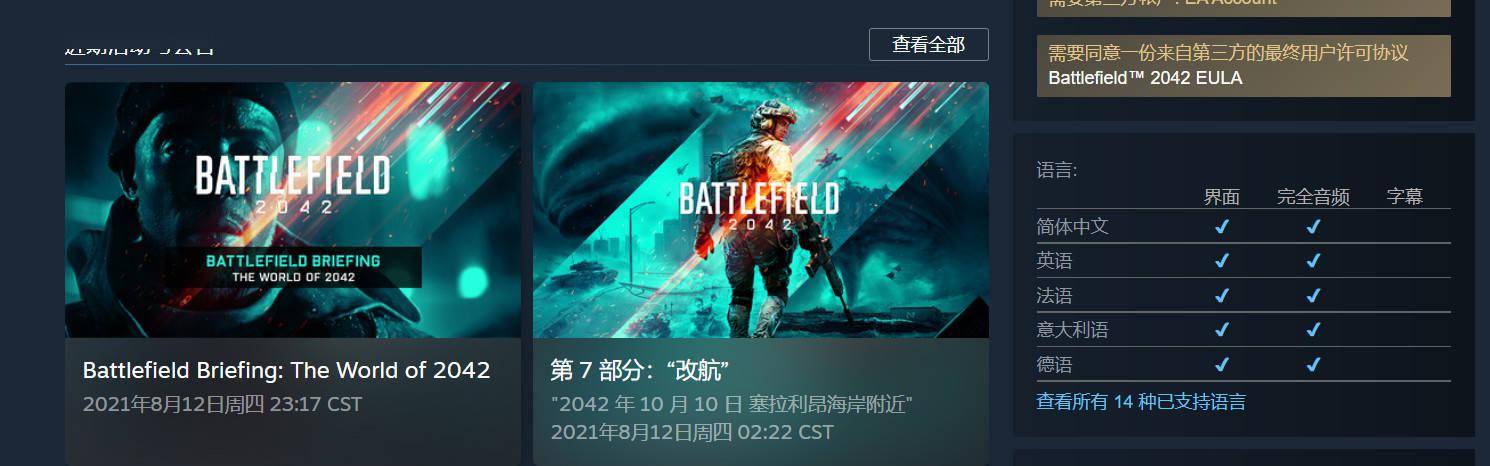Click the 意大利语 界面 checkmark
The image size is (1490, 466).
pyautogui.click(x=1221, y=329)
